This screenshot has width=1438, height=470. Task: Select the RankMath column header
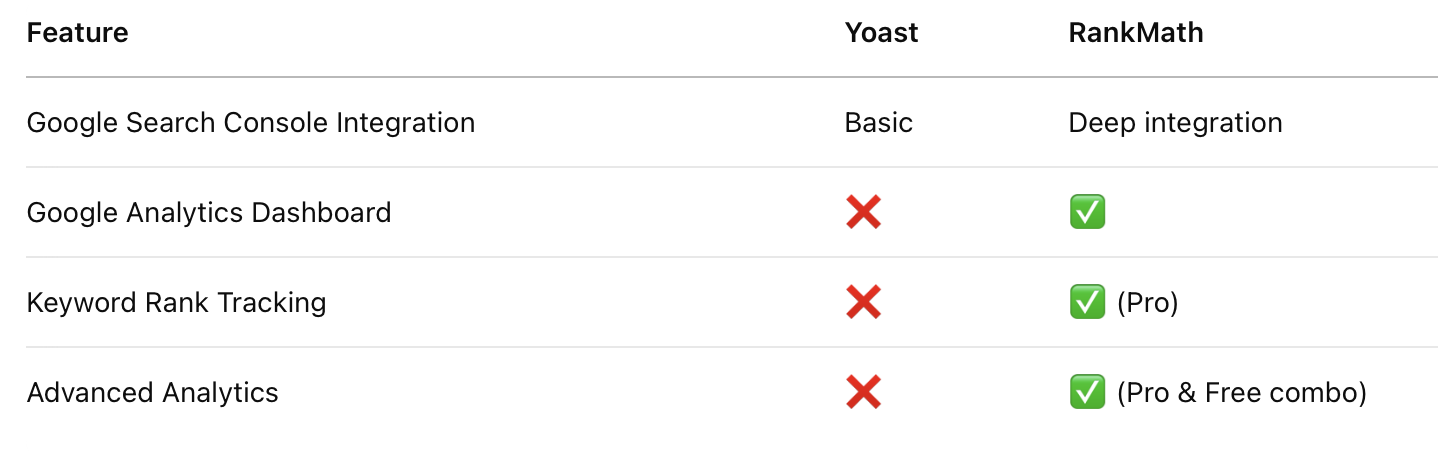coord(1136,33)
